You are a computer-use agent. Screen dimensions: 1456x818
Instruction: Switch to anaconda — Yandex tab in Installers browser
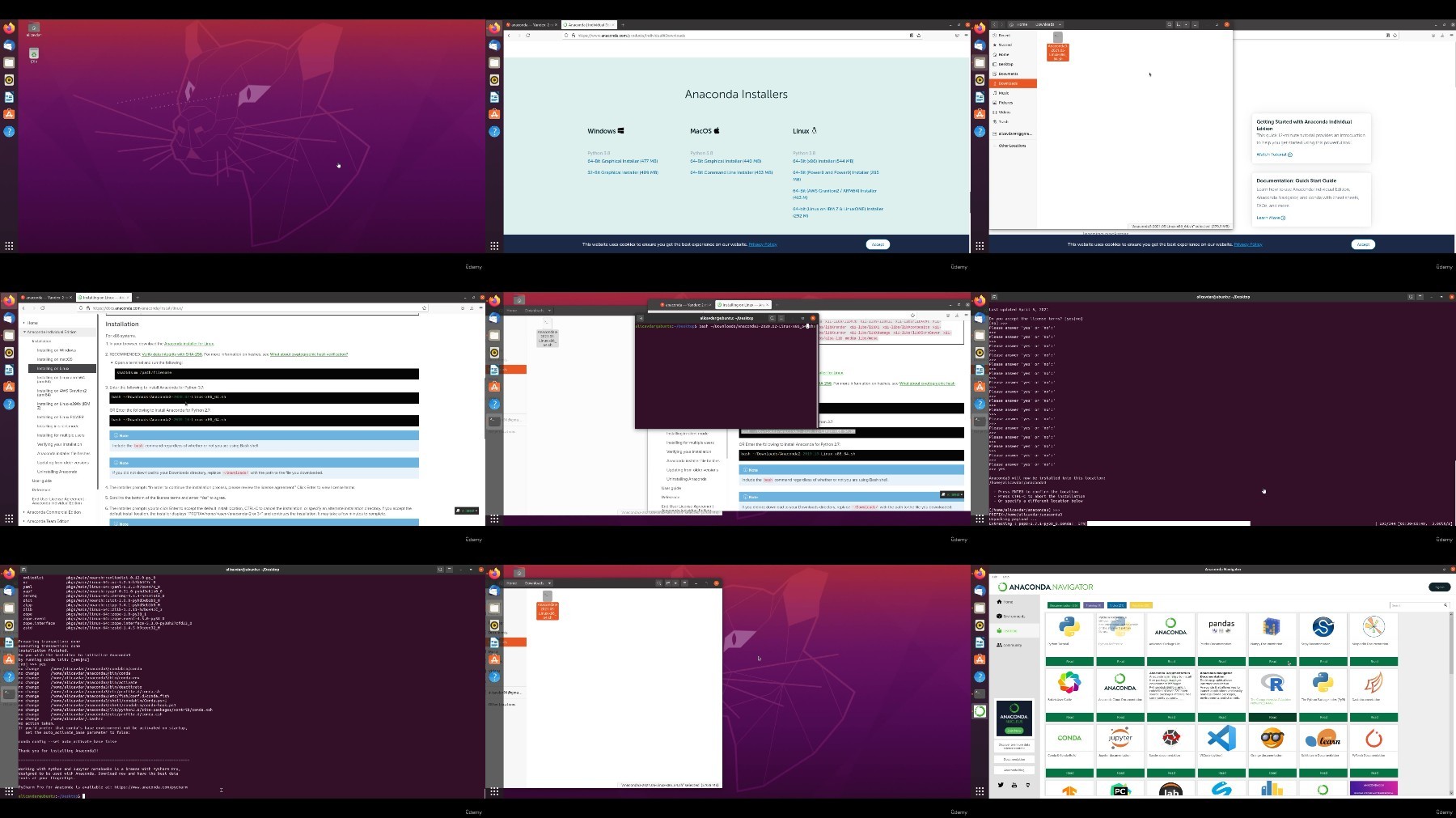pyautogui.click(x=531, y=25)
